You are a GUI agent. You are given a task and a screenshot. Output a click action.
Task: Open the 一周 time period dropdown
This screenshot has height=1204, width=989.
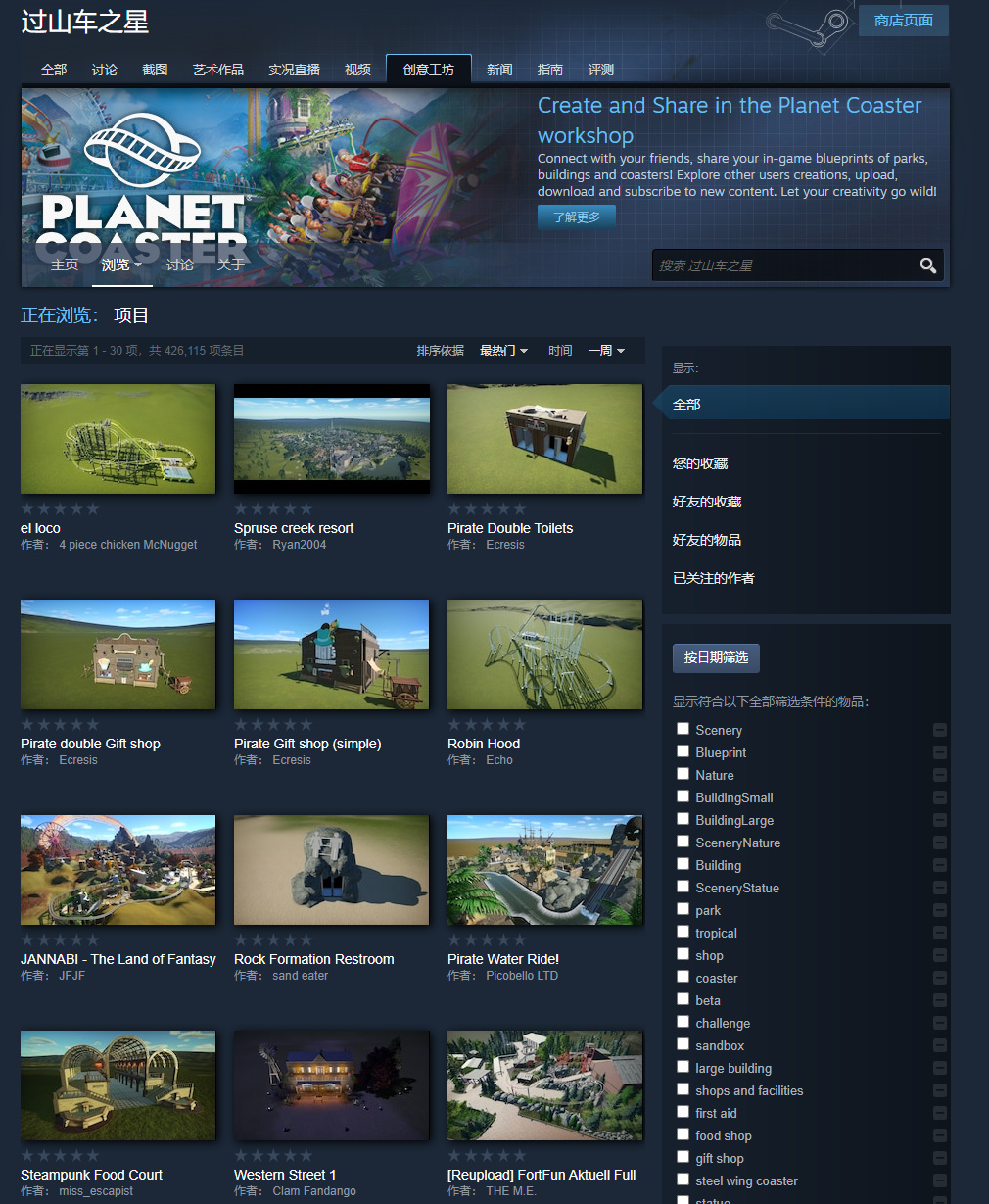point(606,350)
